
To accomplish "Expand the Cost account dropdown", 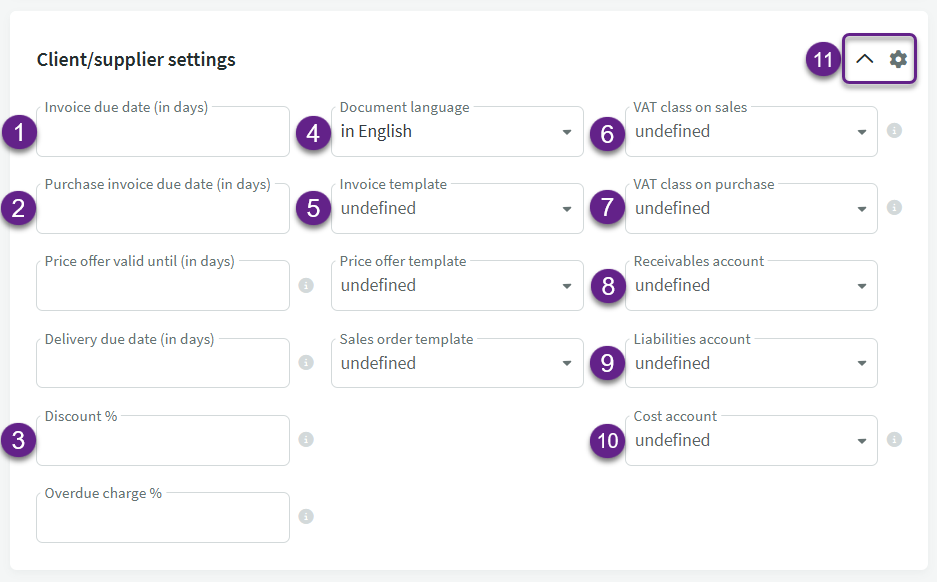I will pos(751,441).
